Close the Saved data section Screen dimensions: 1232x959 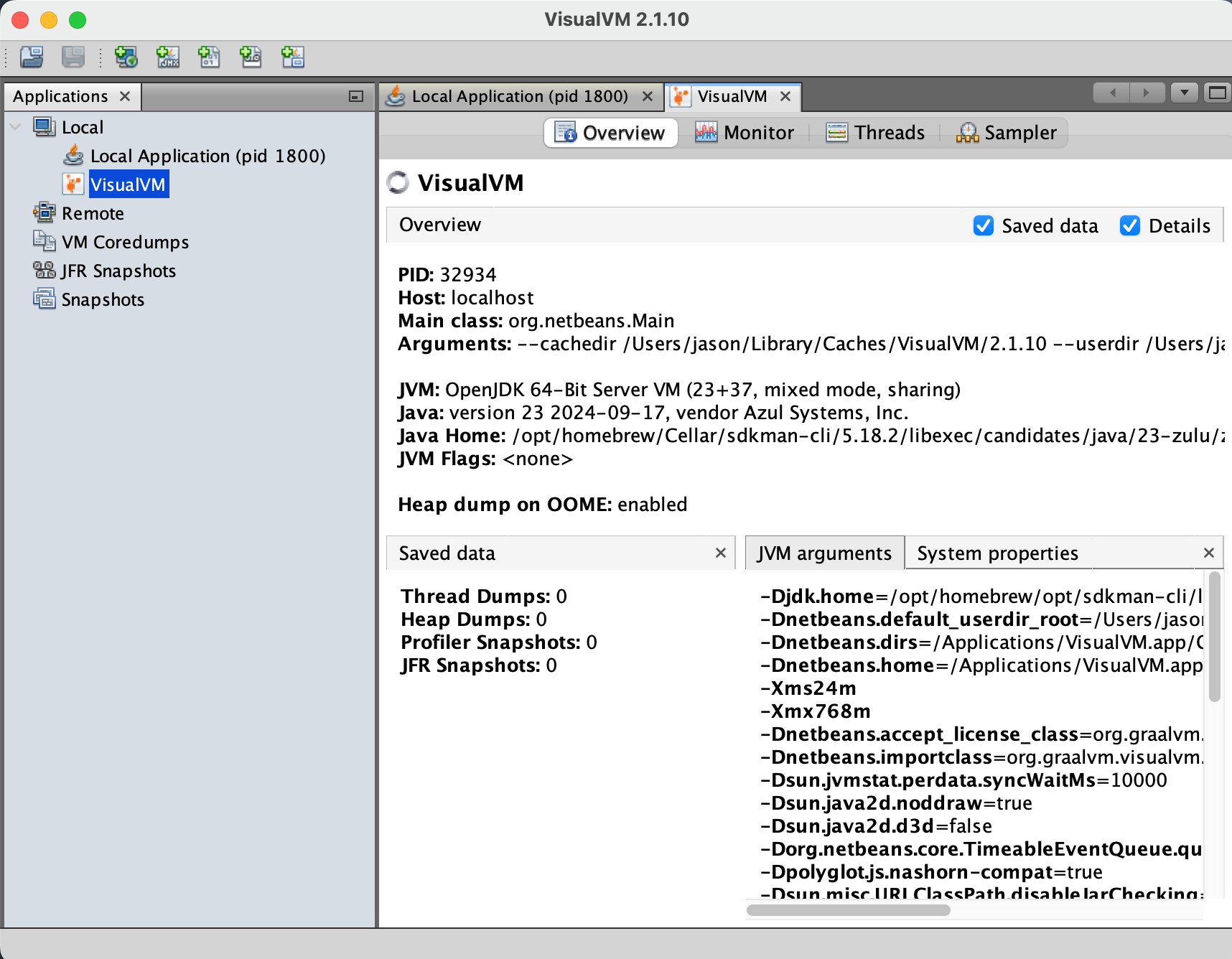(x=721, y=553)
